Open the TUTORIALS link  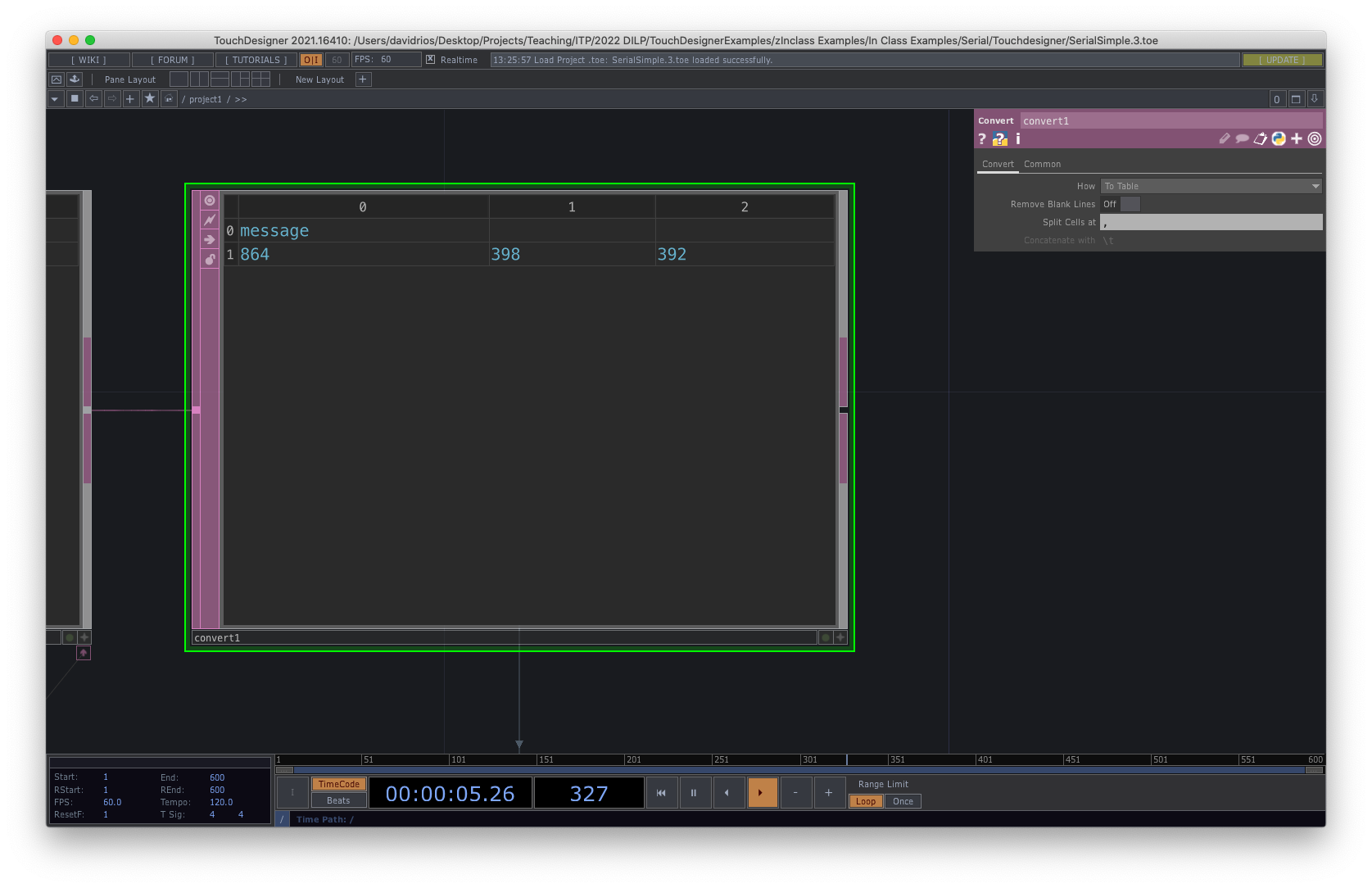pyautogui.click(x=256, y=60)
